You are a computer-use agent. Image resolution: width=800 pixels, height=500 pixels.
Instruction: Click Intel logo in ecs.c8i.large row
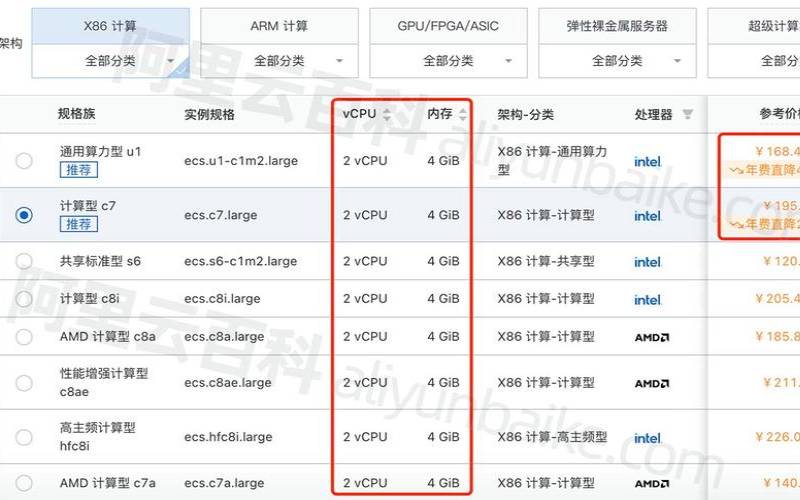click(x=648, y=299)
